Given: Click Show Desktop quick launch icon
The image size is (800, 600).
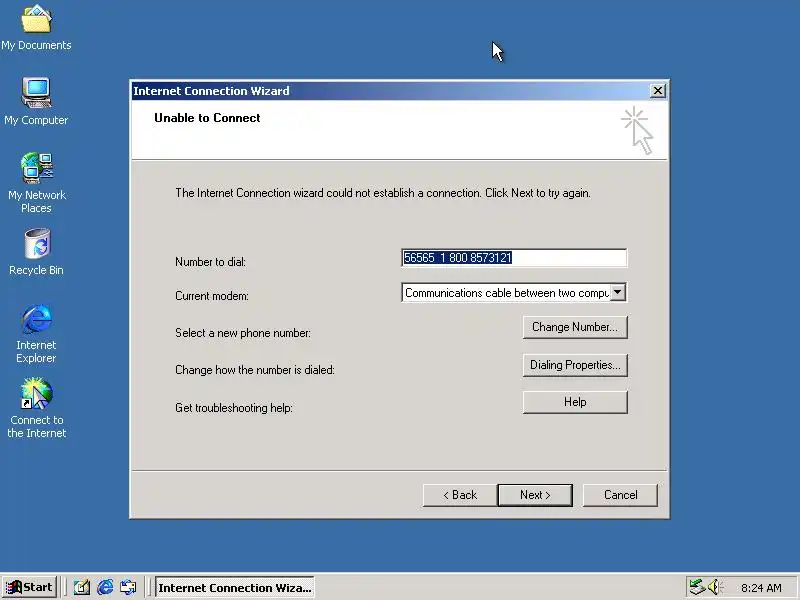Looking at the screenshot, I should click(x=82, y=587).
